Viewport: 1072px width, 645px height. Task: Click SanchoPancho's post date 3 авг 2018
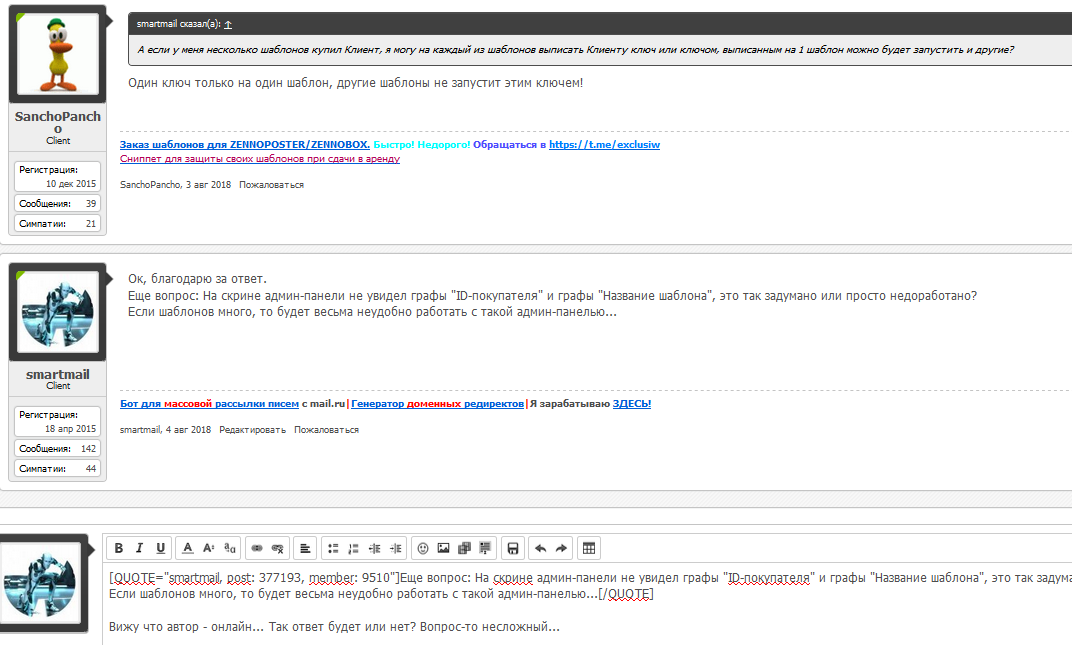point(209,185)
